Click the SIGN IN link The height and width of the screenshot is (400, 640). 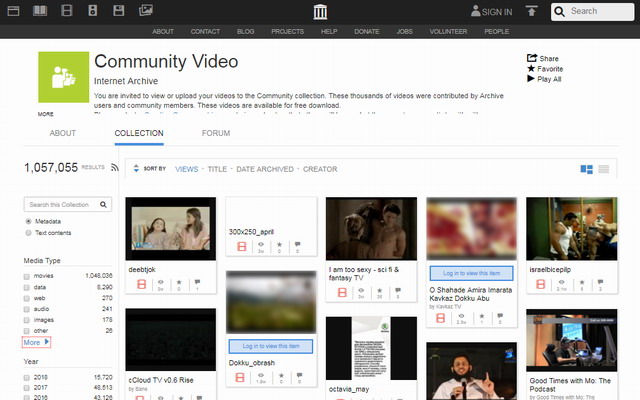[x=491, y=12]
